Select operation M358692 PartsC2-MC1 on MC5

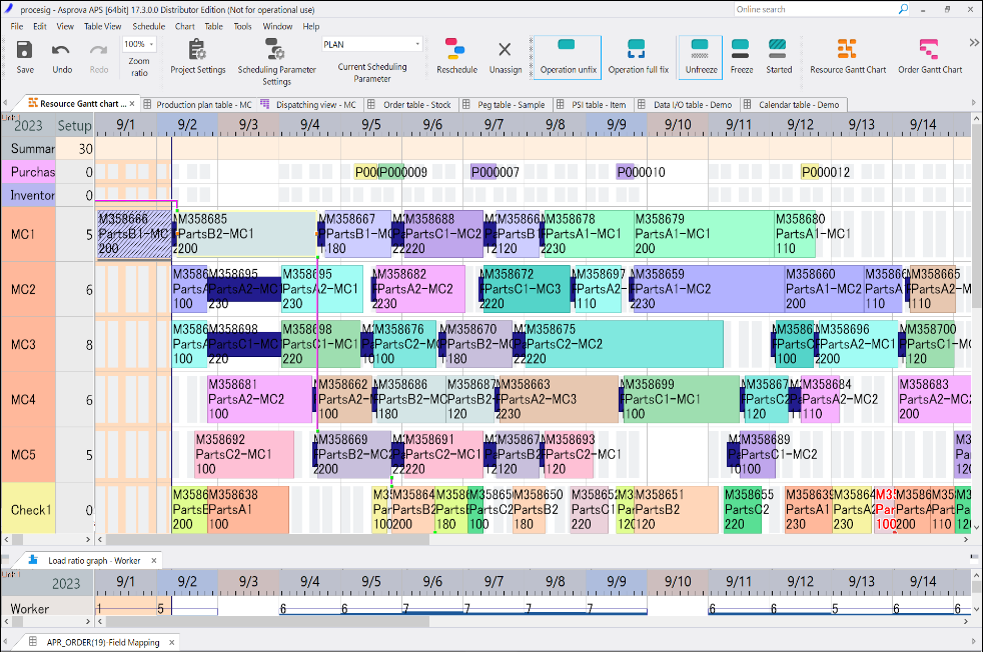244,454
